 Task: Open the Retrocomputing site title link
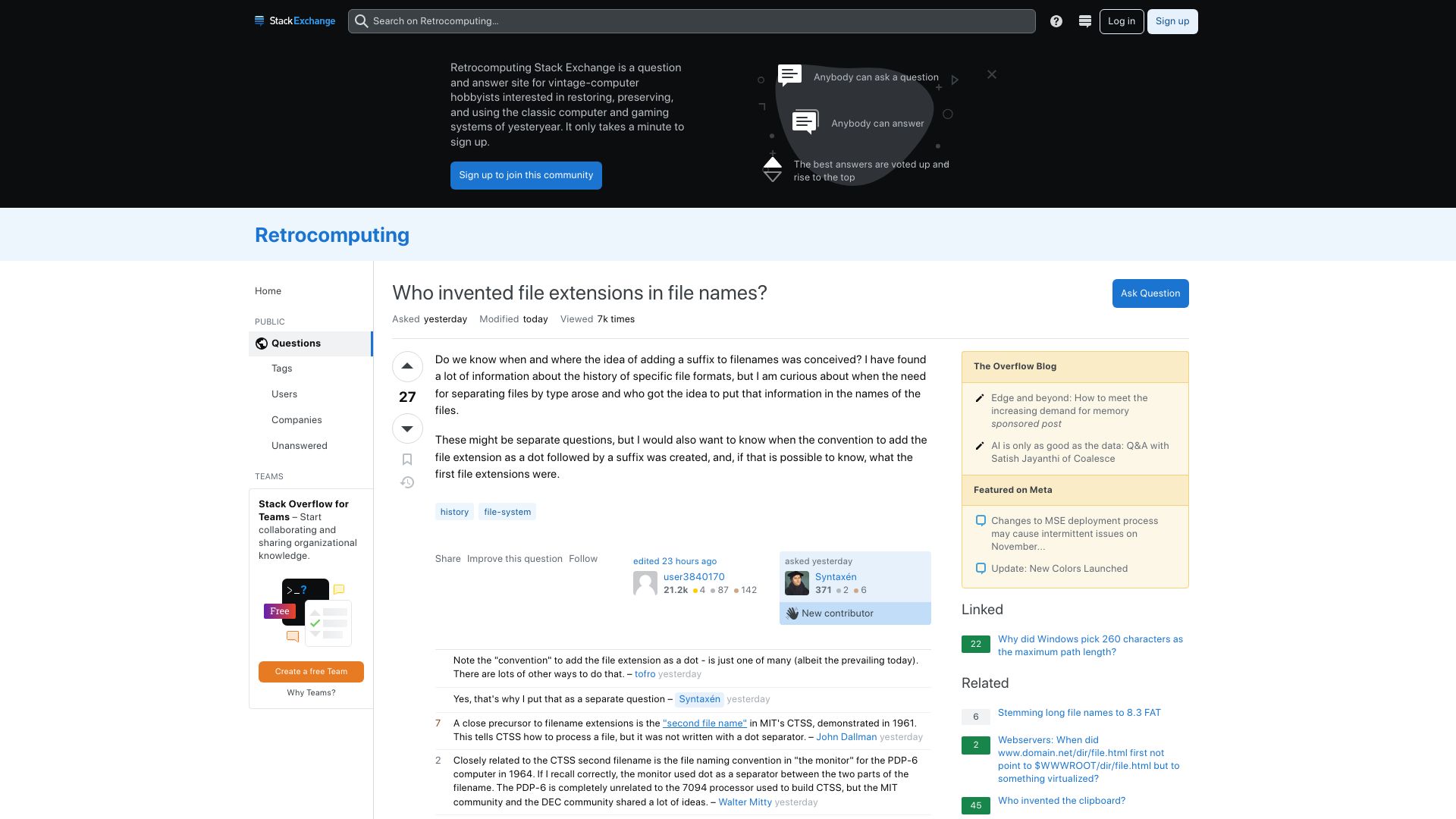click(332, 235)
